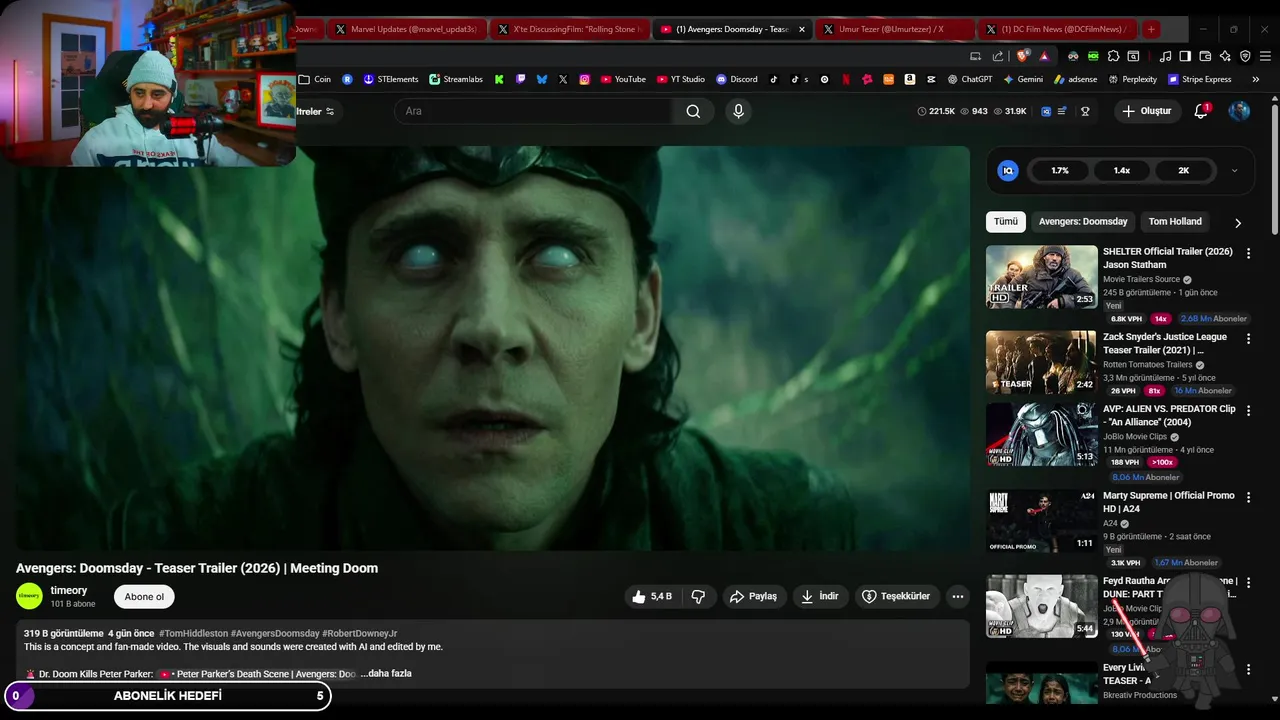This screenshot has height=720, width=1280.
Task: Click the Loki video player frame
Action: (x=492, y=348)
